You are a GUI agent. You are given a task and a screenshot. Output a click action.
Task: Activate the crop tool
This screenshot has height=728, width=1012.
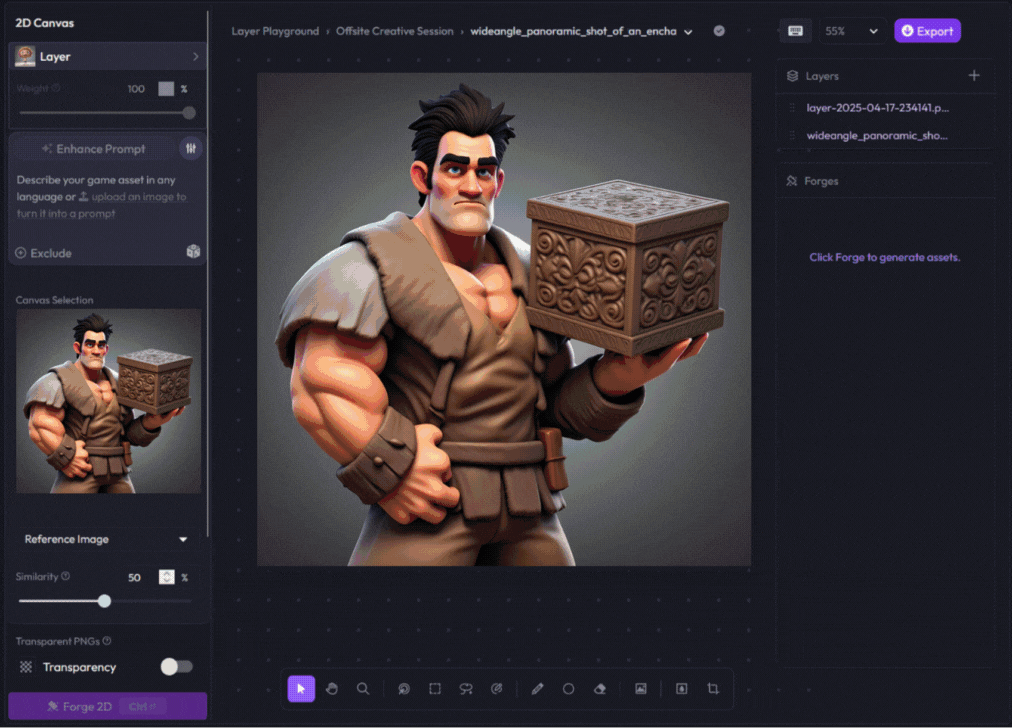(x=713, y=689)
